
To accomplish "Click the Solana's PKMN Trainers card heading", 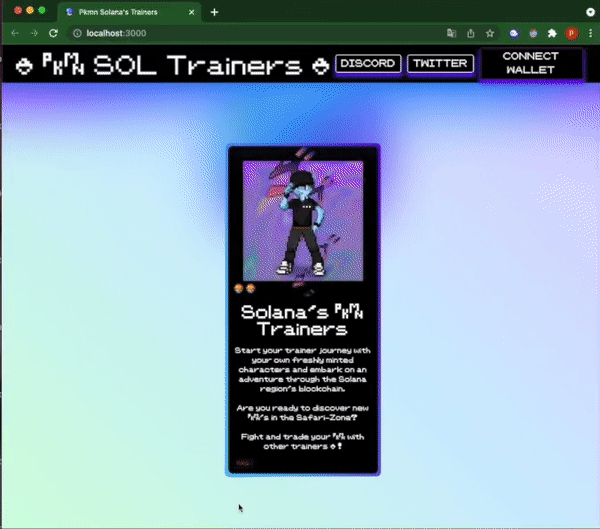I will [302, 320].
